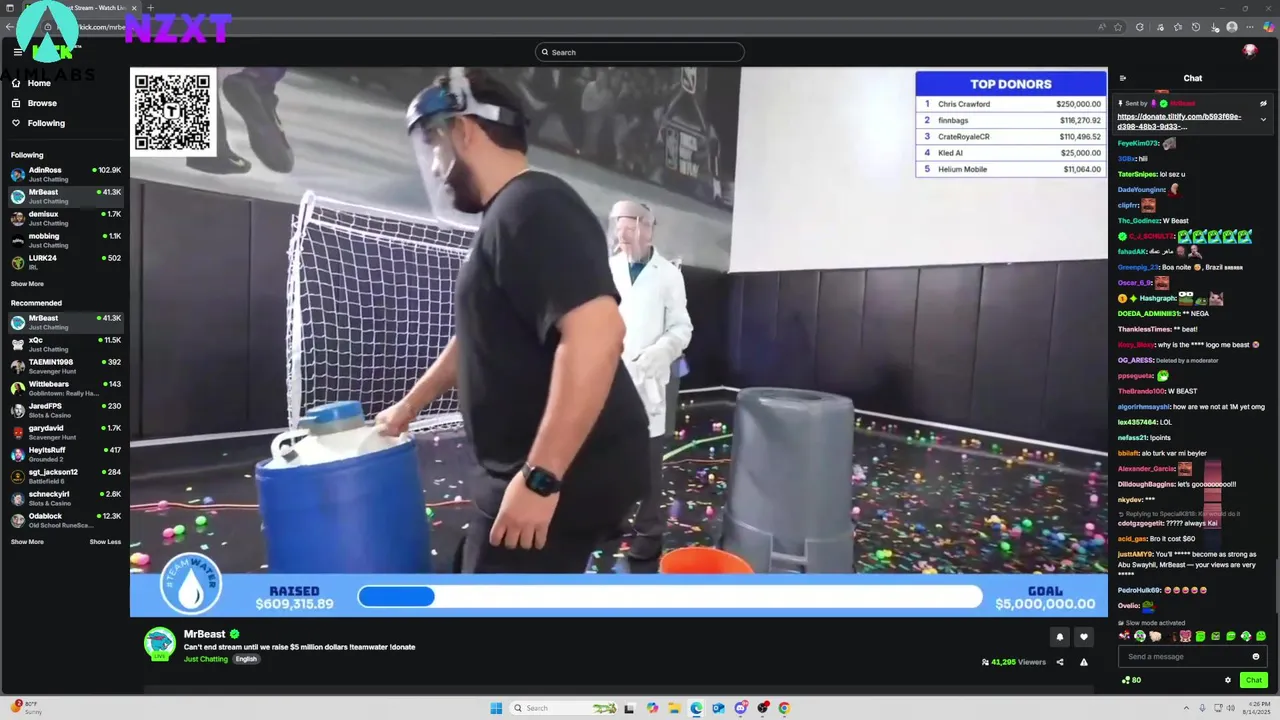The width and height of the screenshot is (1280, 720).
Task: Insert the pink frog quick emote
Action: coord(1185,636)
